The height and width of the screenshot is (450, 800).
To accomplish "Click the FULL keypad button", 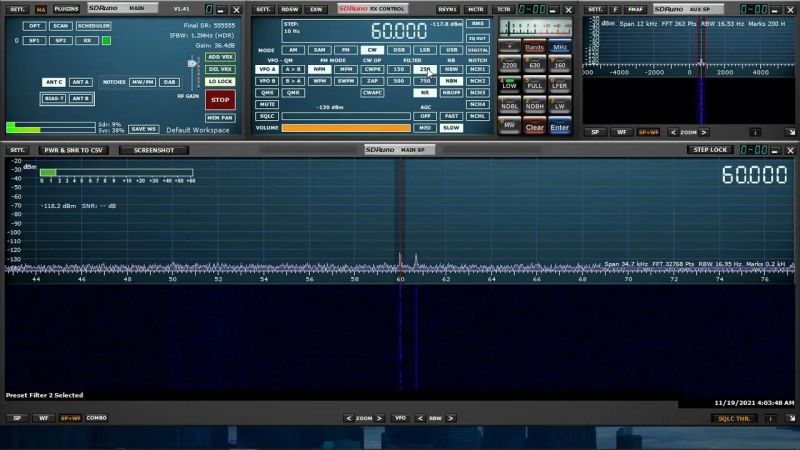I will click(534, 85).
